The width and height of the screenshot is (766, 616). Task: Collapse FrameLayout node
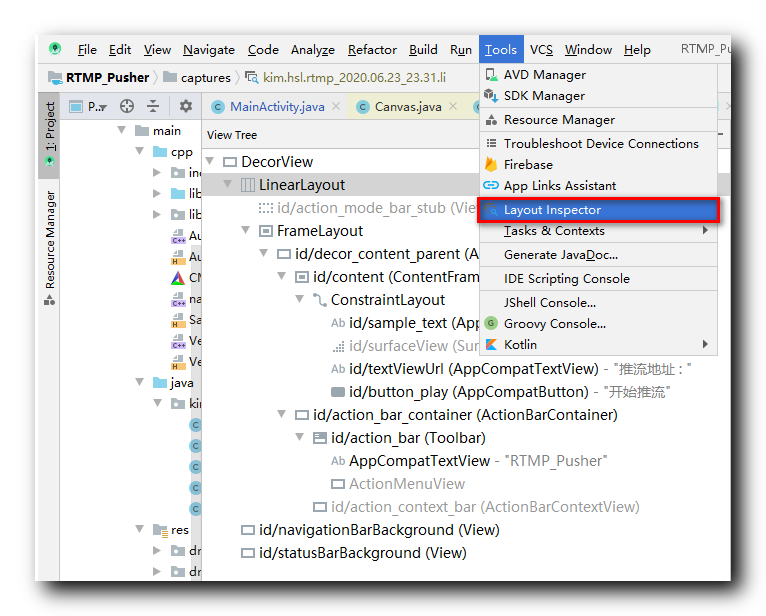(246, 230)
